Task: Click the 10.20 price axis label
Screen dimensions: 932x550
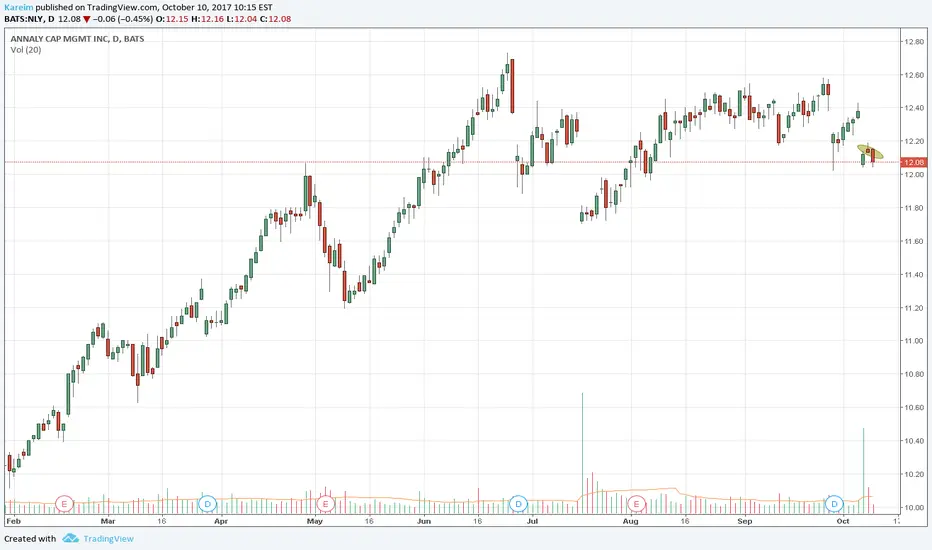Action: pyautogui.click(x=914, y=474)
